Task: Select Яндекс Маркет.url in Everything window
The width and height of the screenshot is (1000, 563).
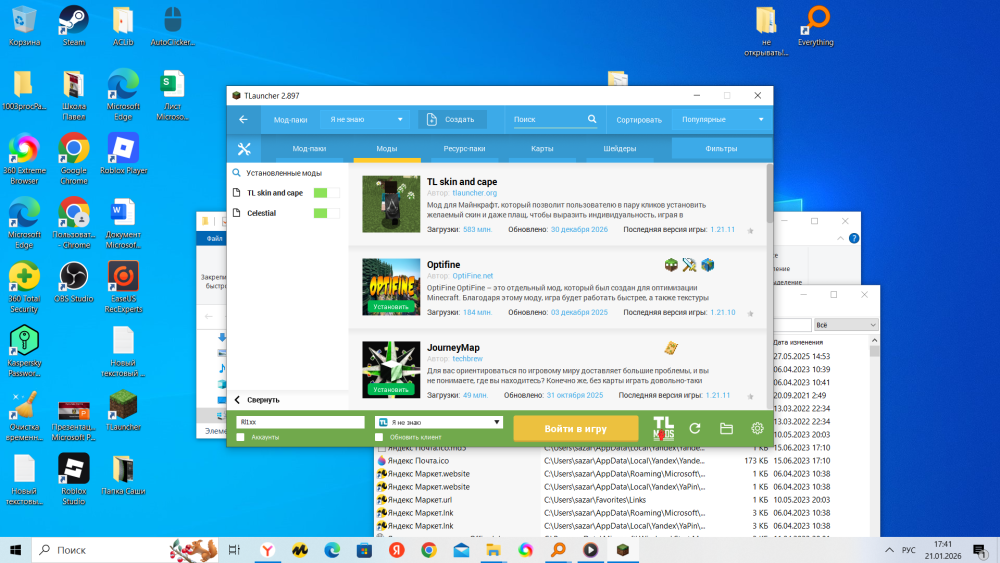Action: point(420,500)
